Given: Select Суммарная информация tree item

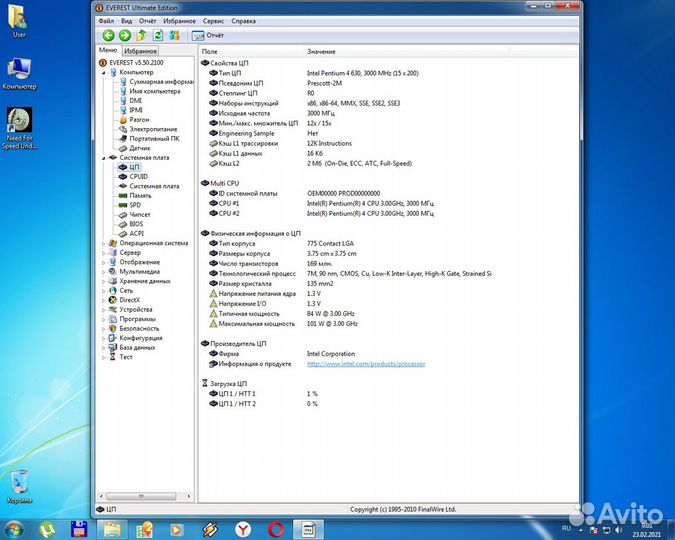Looking at the screenshot, I should pos(161,82).
